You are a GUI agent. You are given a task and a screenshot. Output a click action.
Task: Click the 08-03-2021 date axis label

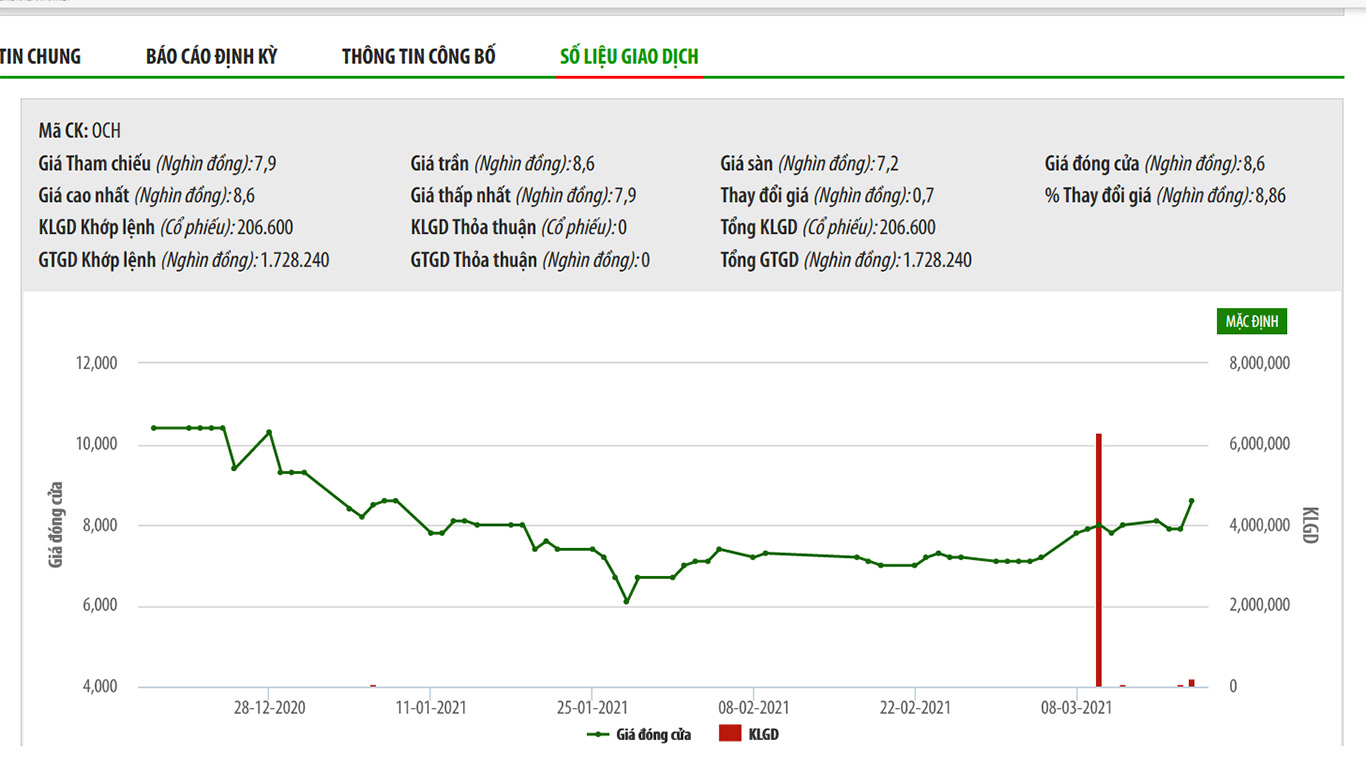point(1077,708)
